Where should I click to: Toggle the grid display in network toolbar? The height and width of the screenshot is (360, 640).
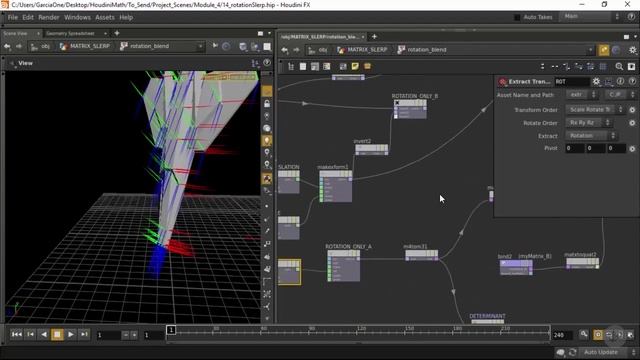click(x=603, y=66)
